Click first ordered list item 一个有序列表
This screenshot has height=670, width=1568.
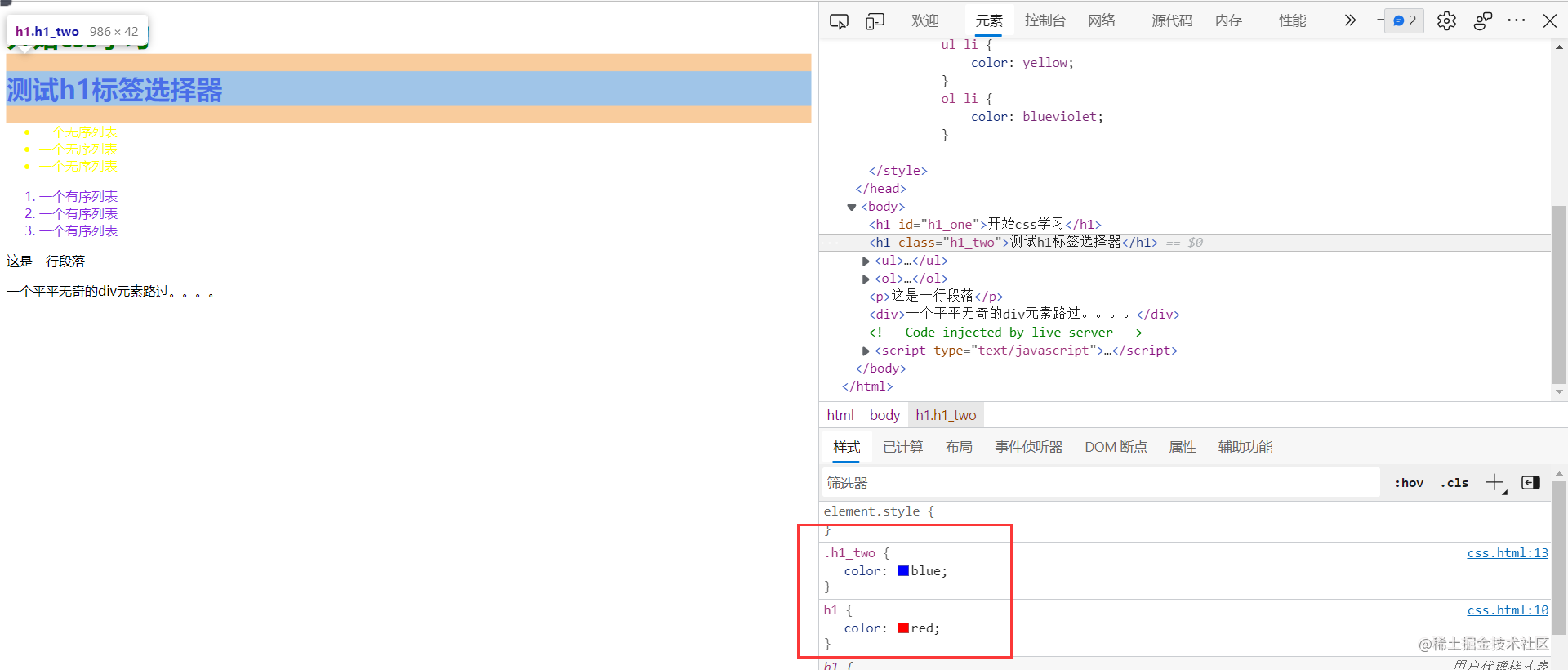coord(78,197)
